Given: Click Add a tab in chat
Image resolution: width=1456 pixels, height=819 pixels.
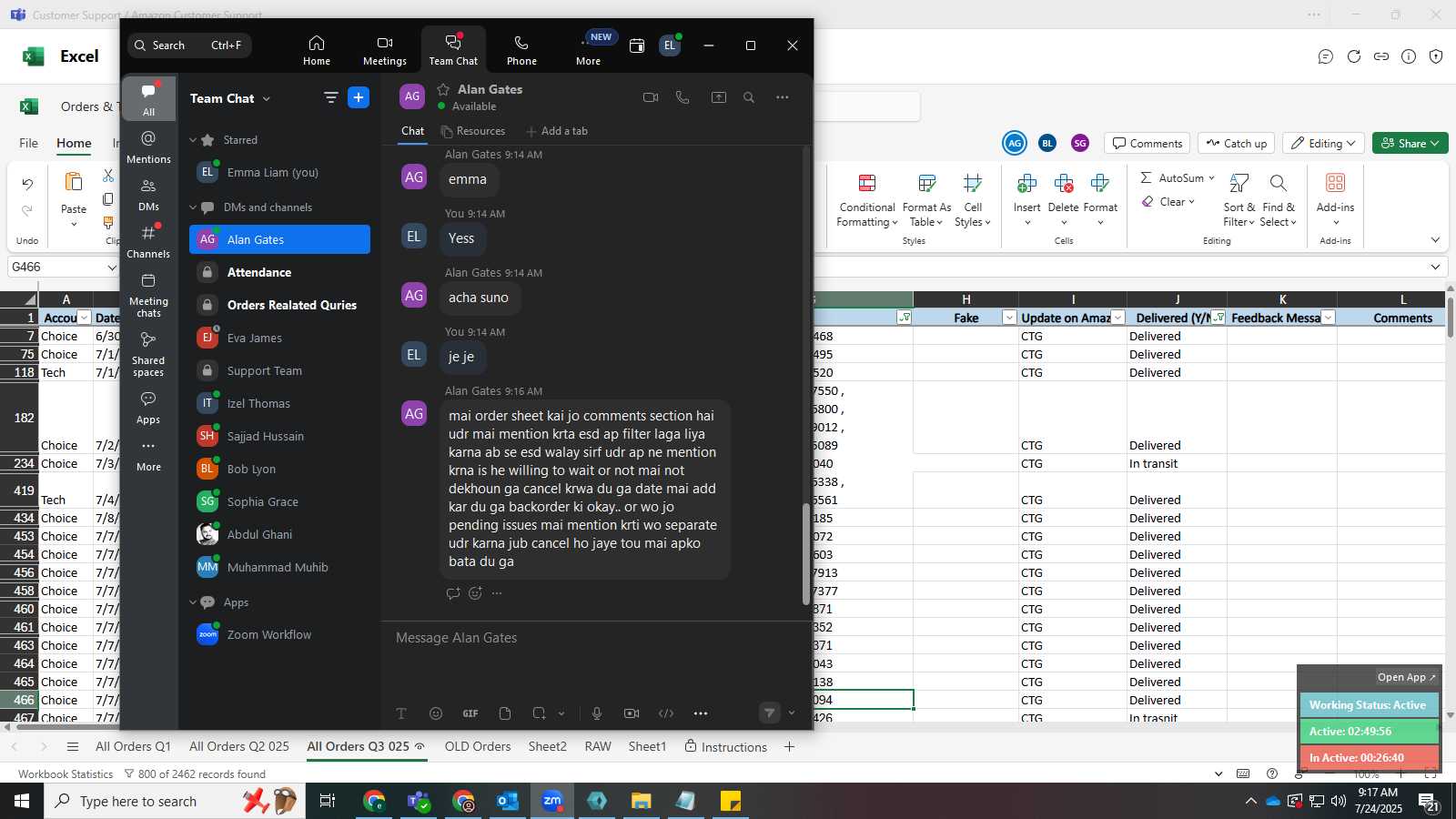Looking at the screenshot, I should (557, 131).
